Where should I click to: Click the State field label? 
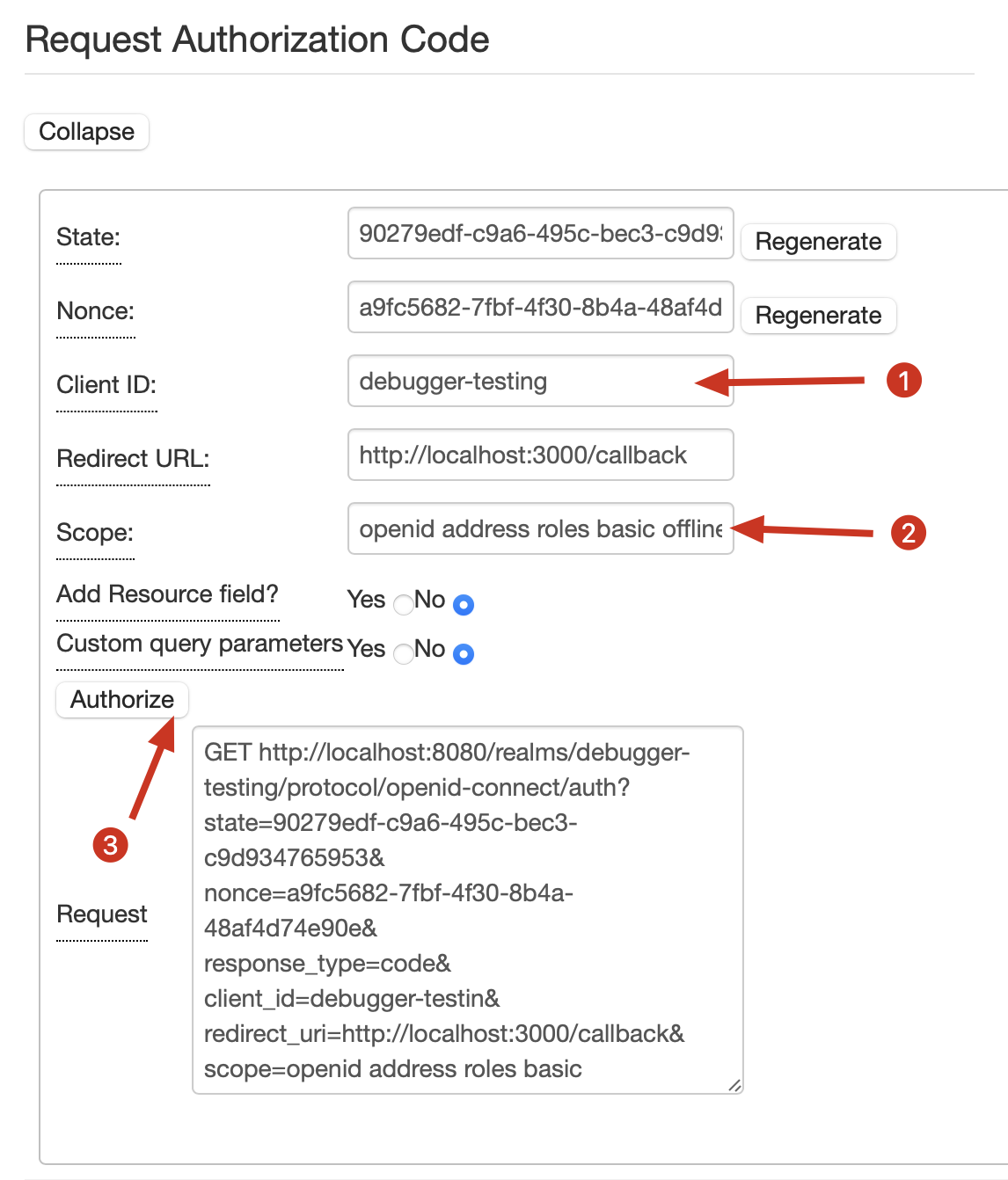click(x=88, y=237)
